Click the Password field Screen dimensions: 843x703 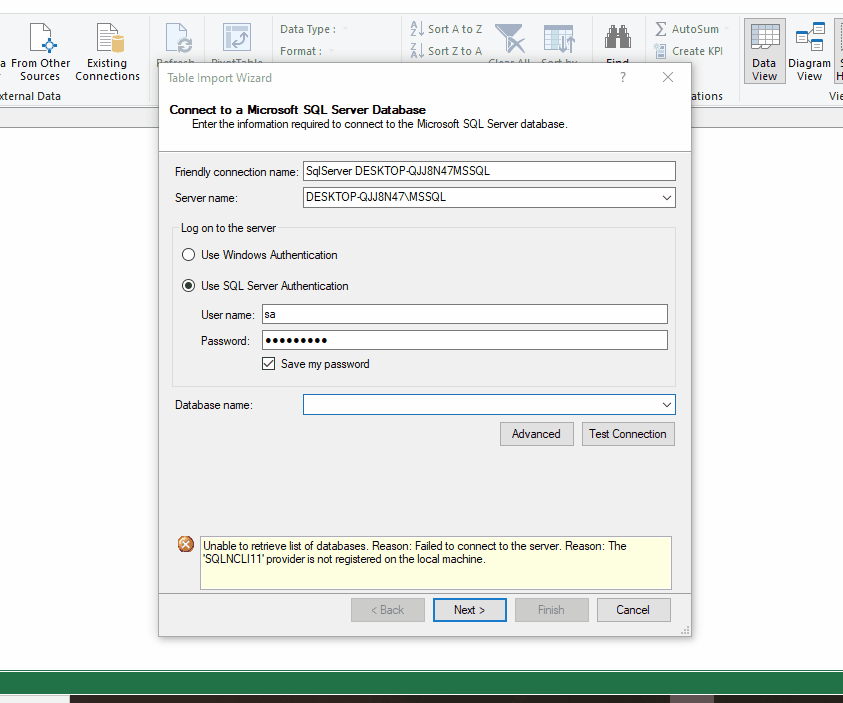coord(465,340)
